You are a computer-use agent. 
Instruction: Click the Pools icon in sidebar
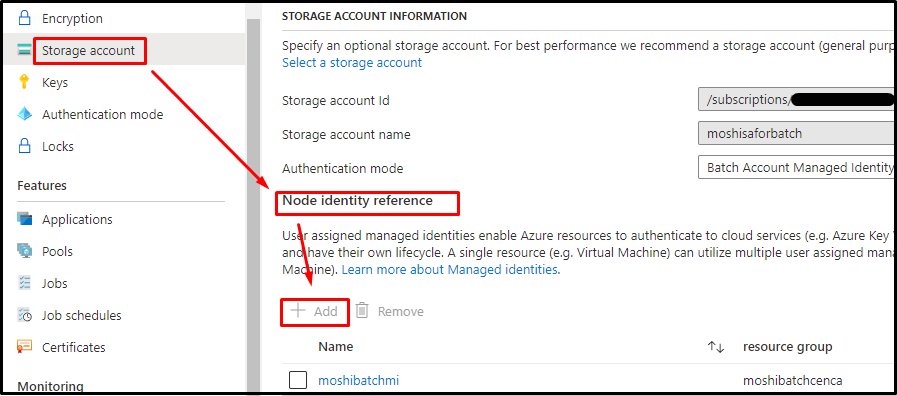[25, 251]
